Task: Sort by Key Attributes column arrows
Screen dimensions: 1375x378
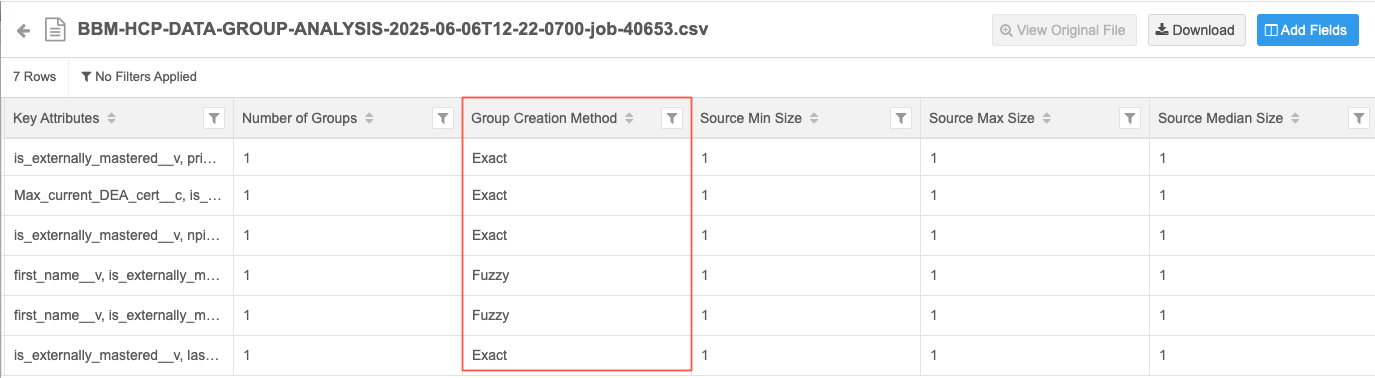Action: [111, 118]
